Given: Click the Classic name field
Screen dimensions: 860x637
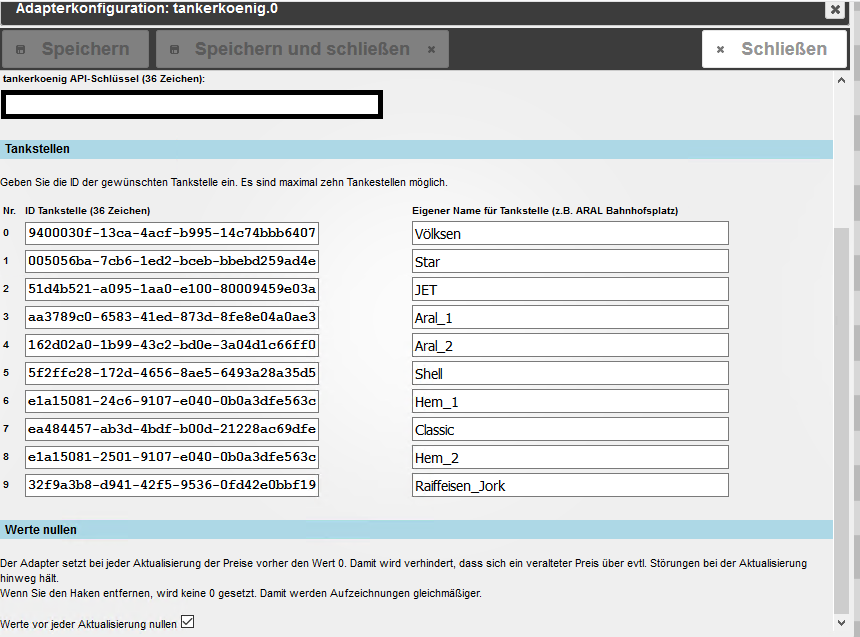Looking at the screenshot, I should (570, 429).
